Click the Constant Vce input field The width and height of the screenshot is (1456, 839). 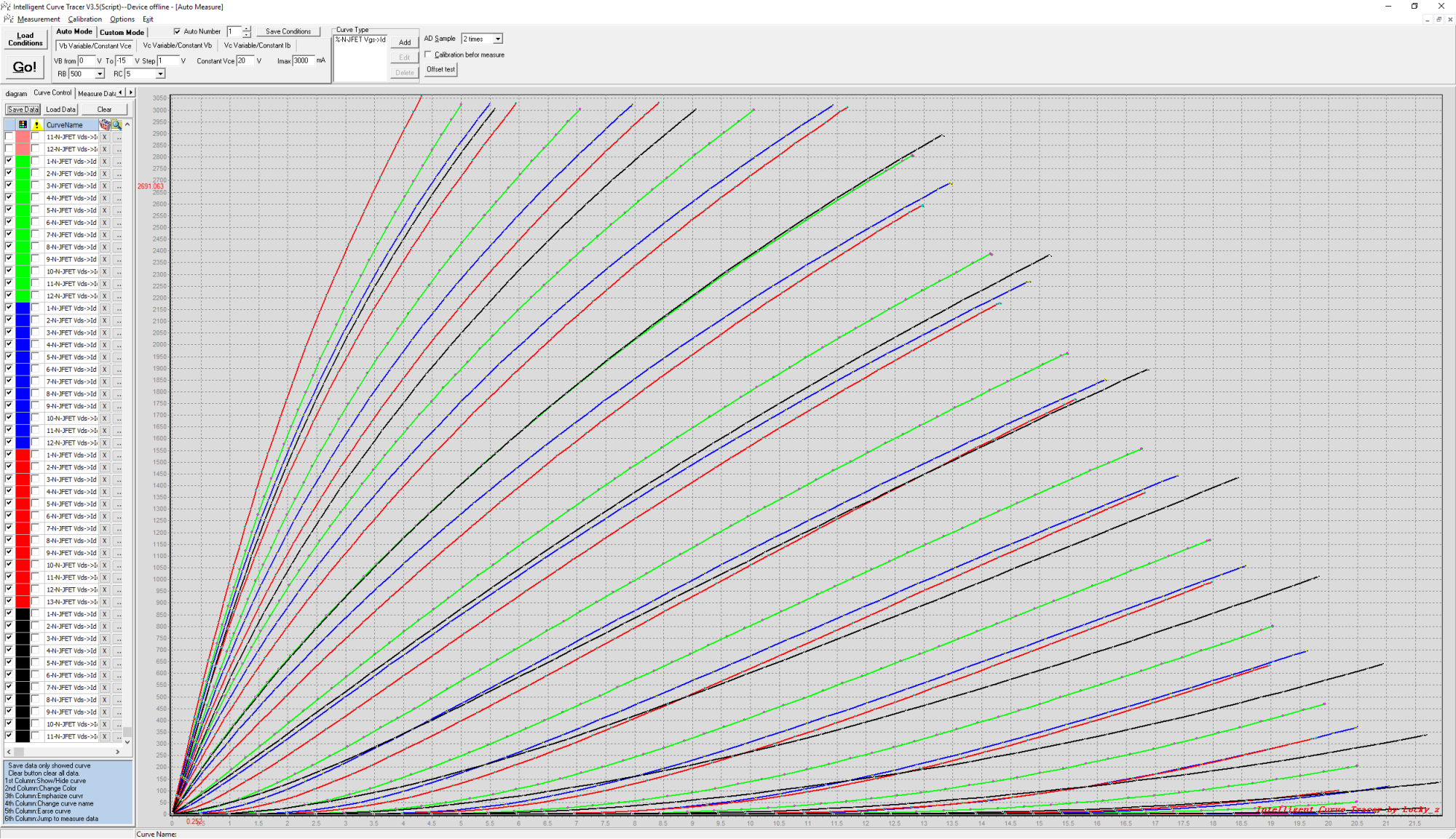245,60
